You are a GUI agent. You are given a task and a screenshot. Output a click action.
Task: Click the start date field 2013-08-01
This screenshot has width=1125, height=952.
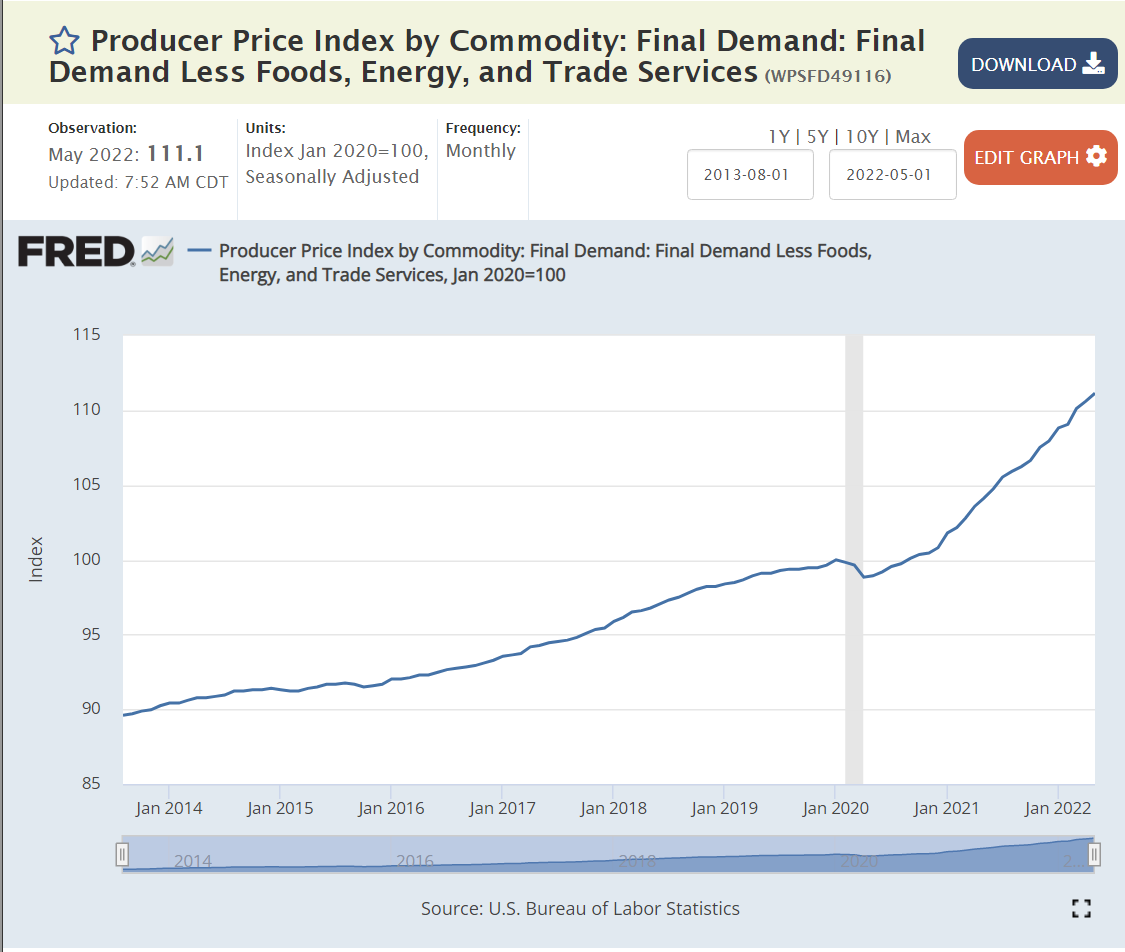click(x=750, y=174)
